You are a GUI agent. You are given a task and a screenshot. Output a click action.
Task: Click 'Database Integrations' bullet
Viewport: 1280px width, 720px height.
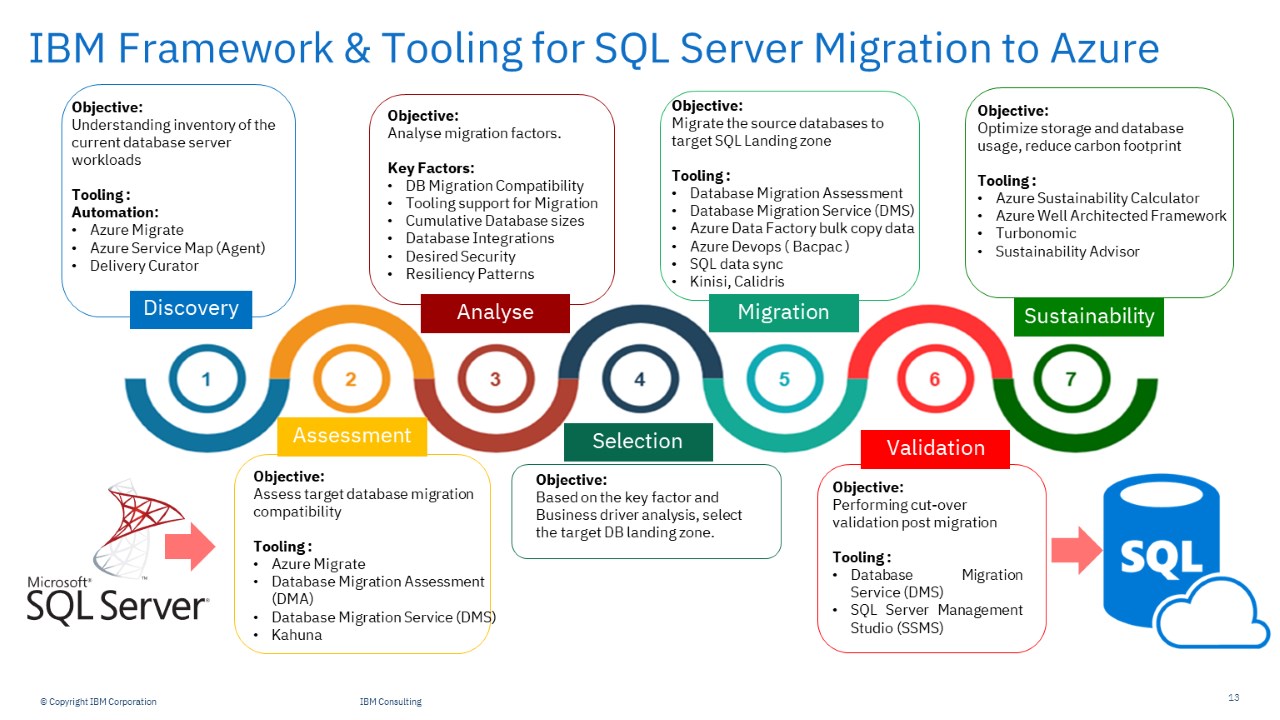coord(479,238)
